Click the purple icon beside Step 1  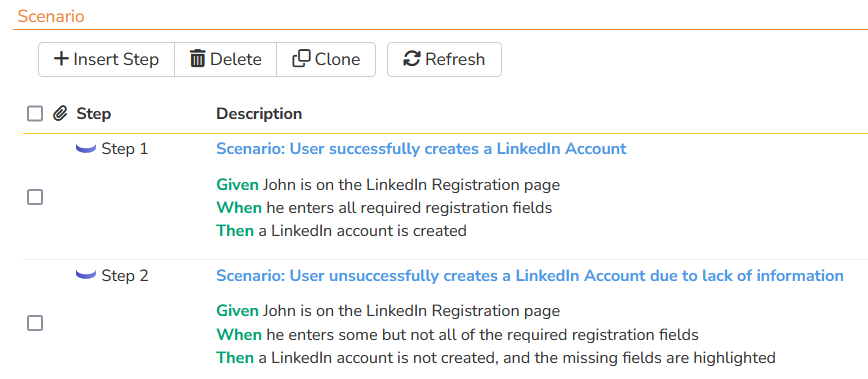pos(86,149)
